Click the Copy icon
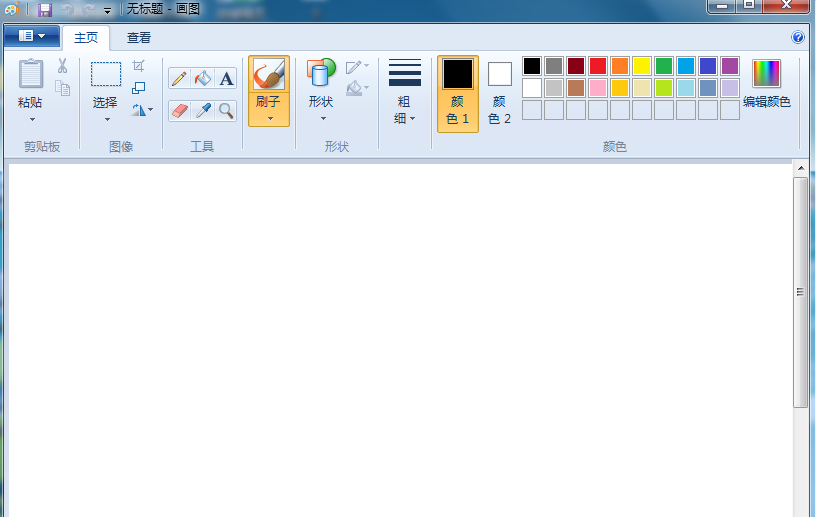 click(62, 88)
